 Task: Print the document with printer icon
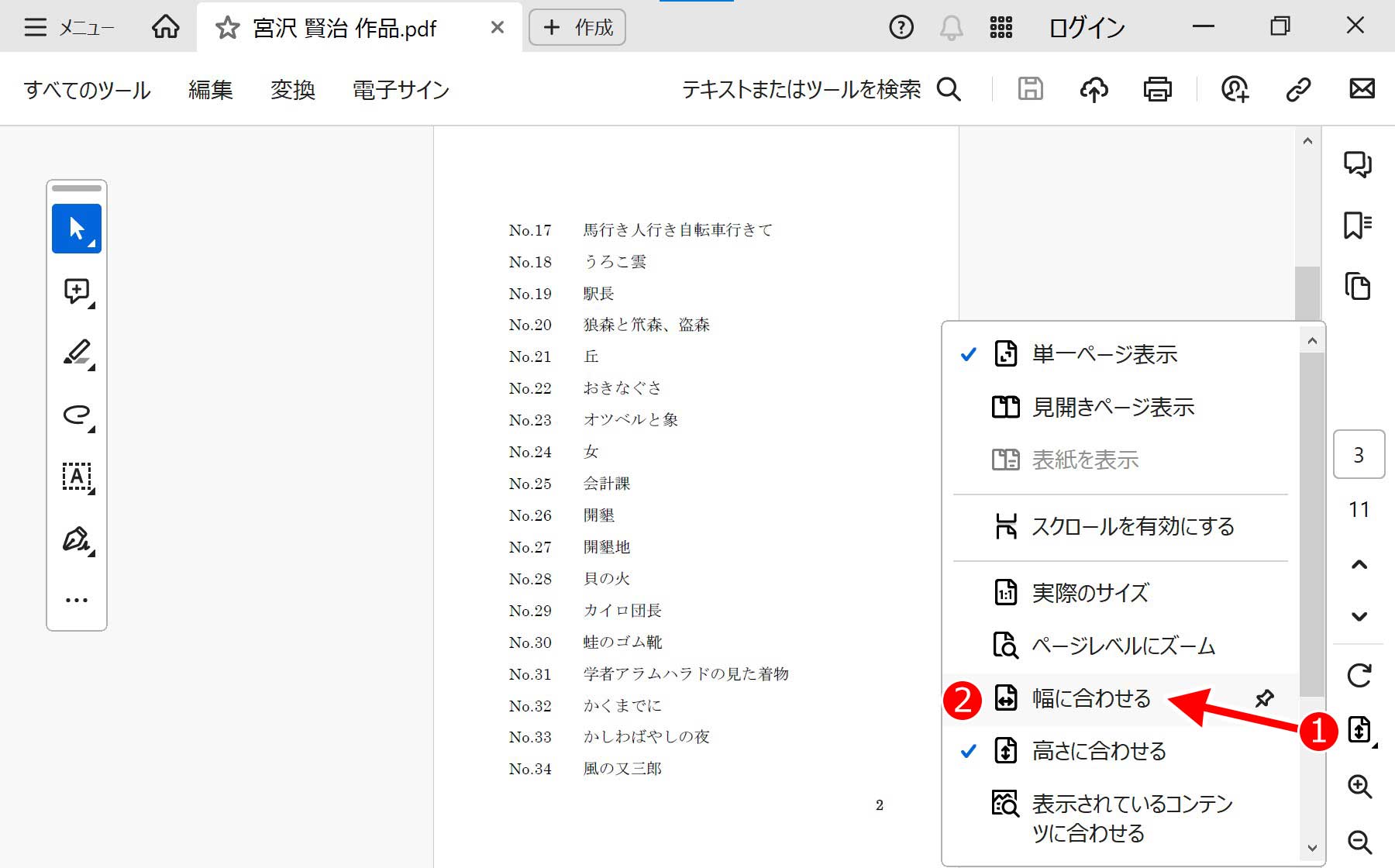[1157, 90]
